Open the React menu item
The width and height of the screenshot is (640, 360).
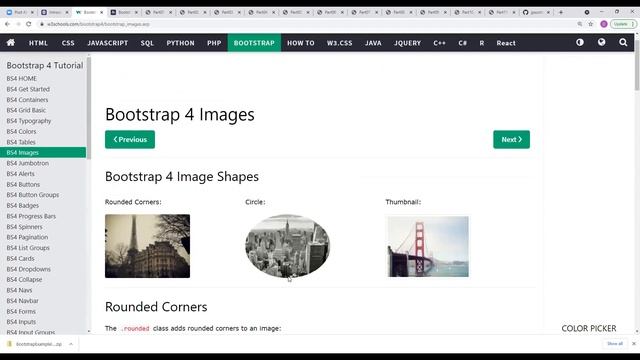506,43
